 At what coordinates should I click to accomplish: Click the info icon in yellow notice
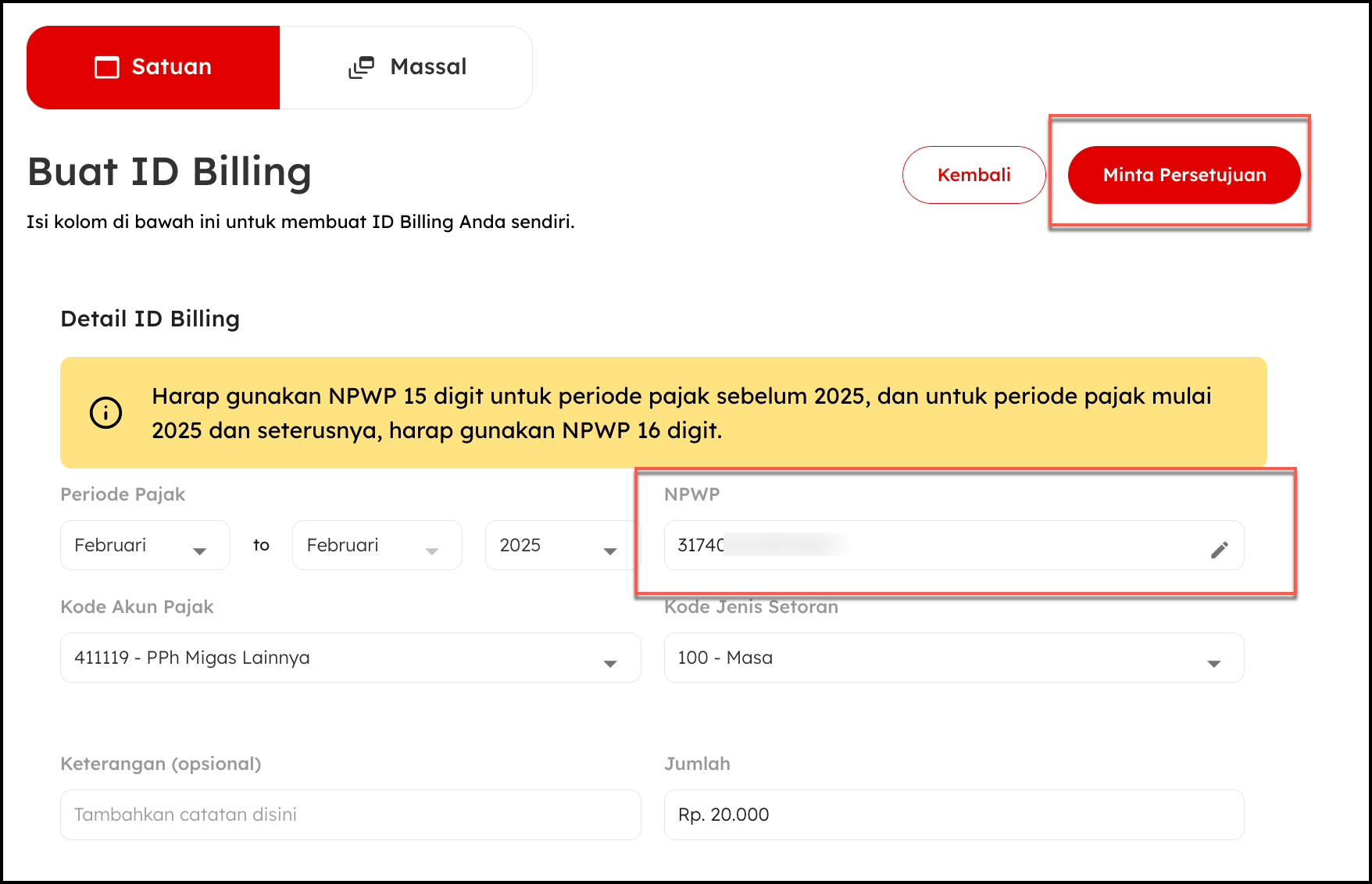coord(106,412)
